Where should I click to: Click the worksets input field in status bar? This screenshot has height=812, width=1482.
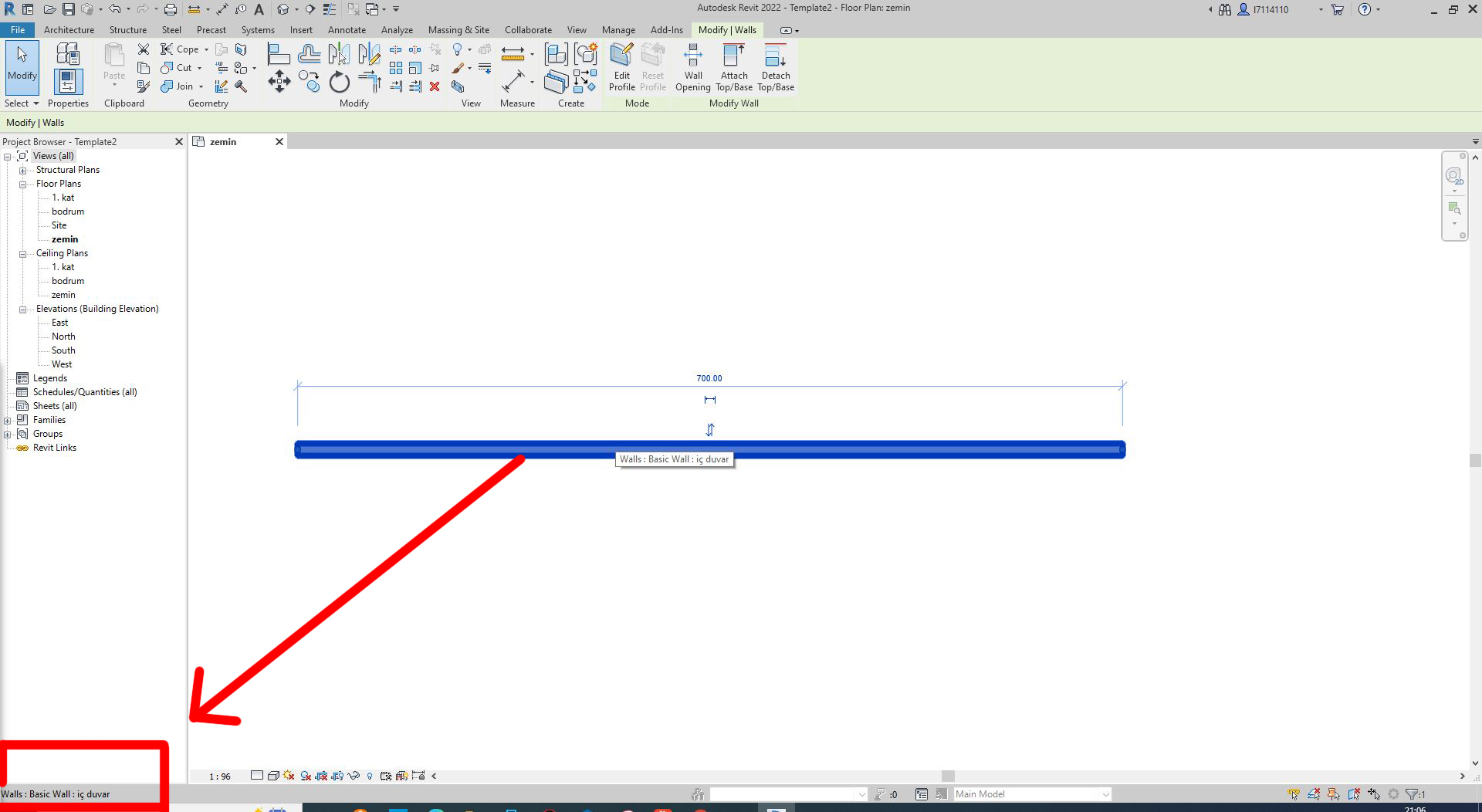click(788, 794)
